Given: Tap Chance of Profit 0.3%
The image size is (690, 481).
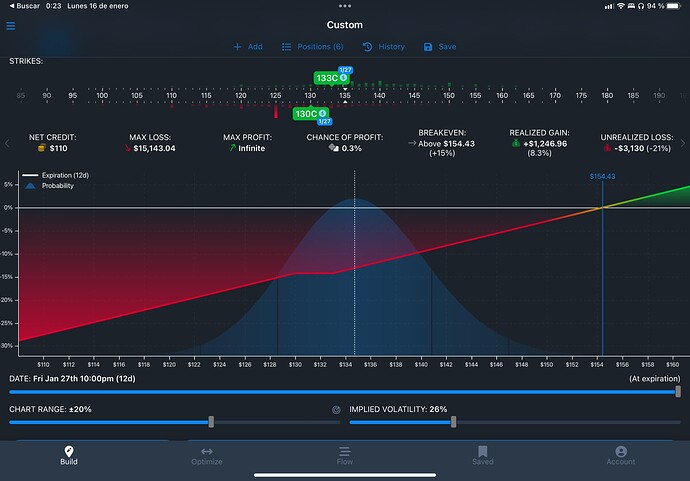Looking at the screenshot, I should tap(352, 148).
